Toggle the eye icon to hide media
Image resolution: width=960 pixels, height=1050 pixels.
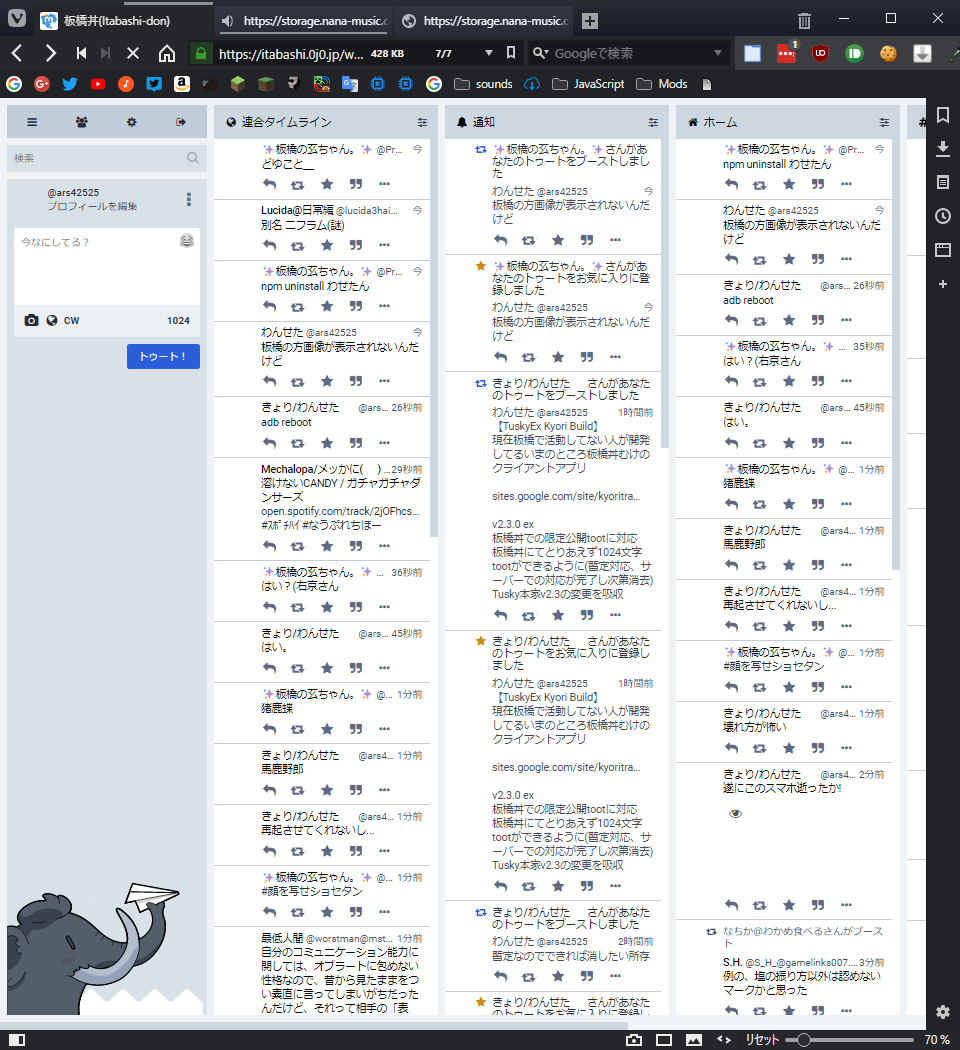click(736, 814)
